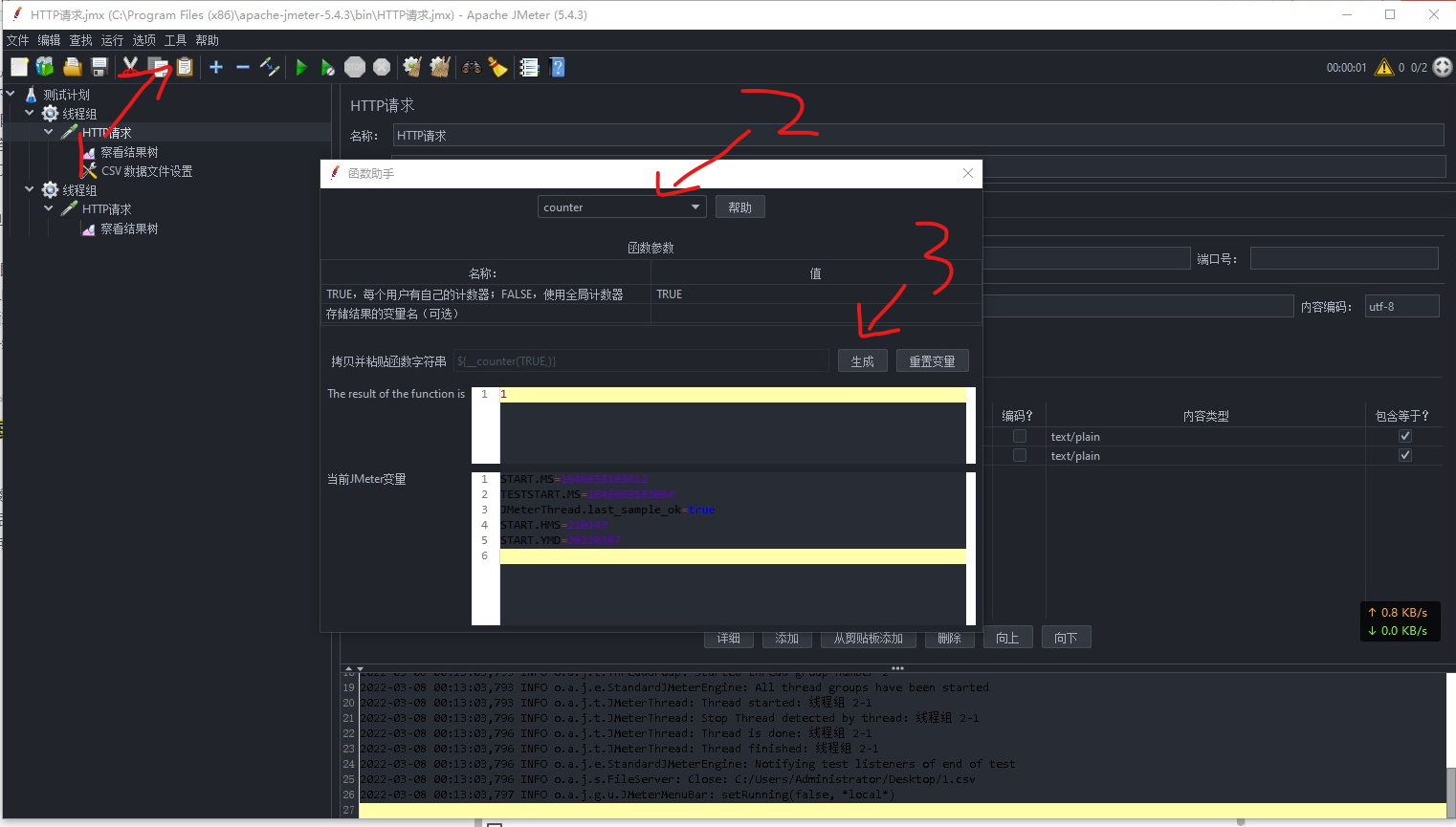1456x827 pixels.
Task: Select 测试计划 tree item
Action: pos(67,95)
